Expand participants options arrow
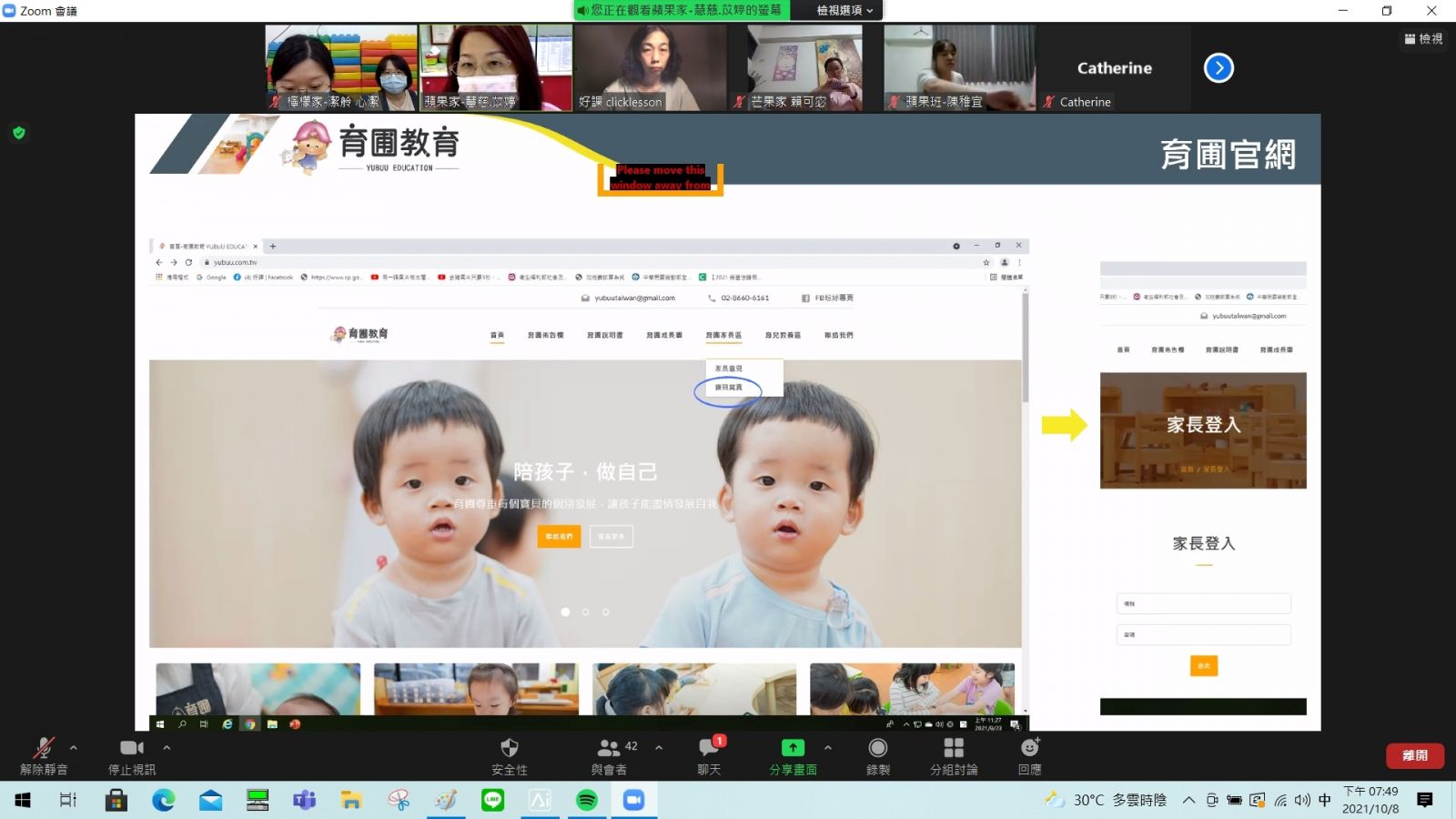Image resolution: width=1456 pixels, height=819 pixels. click(659, 747)
